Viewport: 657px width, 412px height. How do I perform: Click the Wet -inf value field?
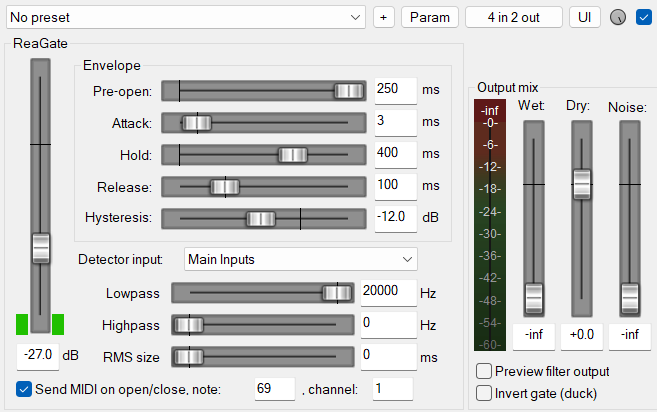pos(534,336)
